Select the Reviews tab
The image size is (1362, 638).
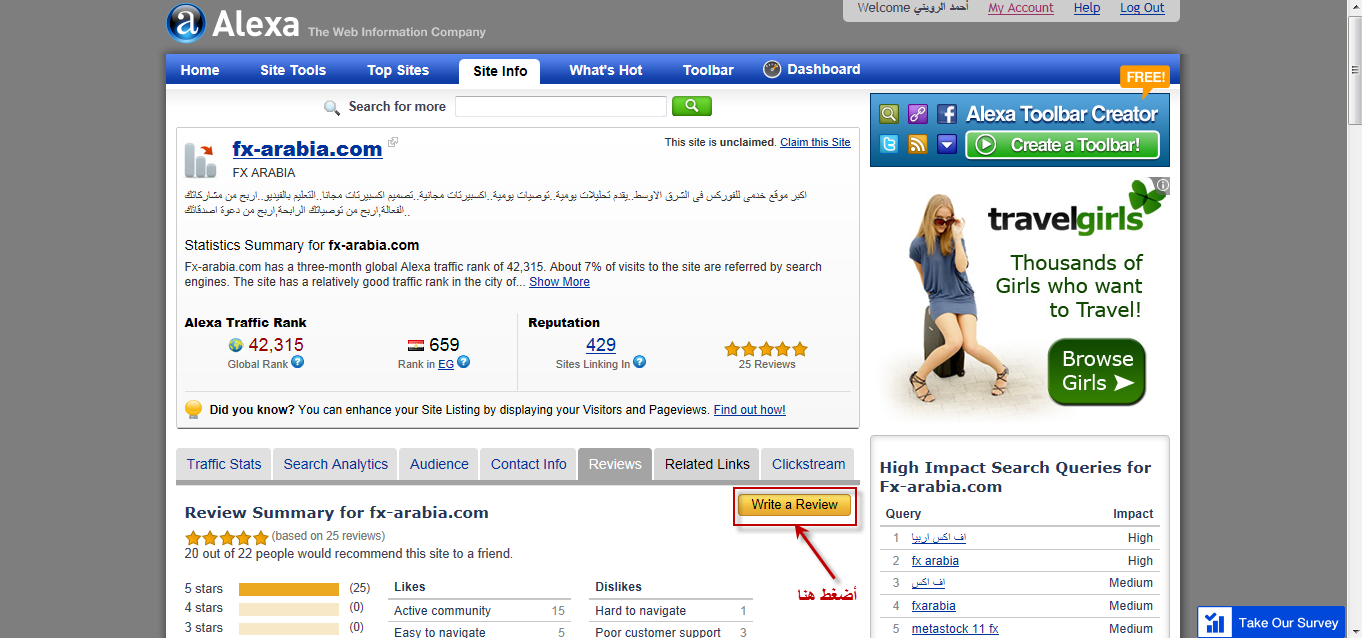615,464
